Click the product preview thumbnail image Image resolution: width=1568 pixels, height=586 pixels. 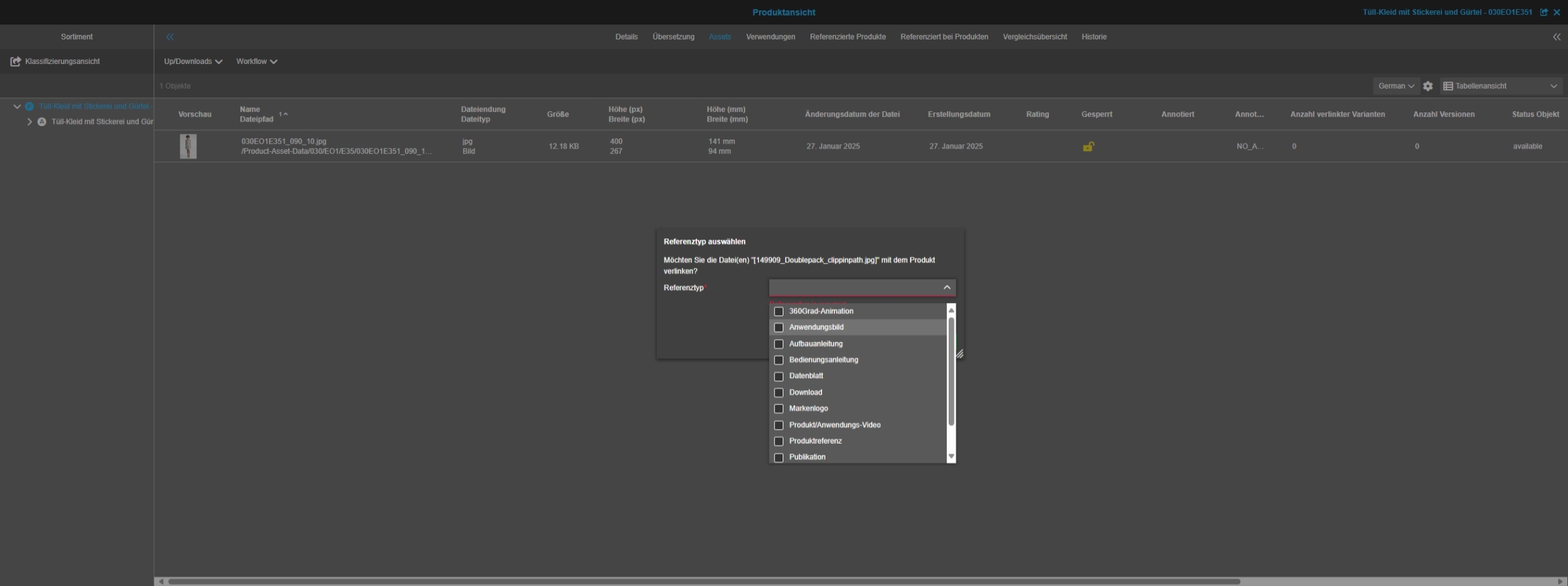pos(188,147)
